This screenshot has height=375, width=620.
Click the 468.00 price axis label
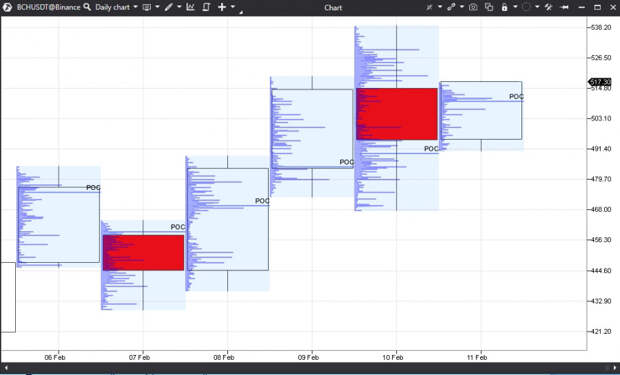(x=601, y=210)
